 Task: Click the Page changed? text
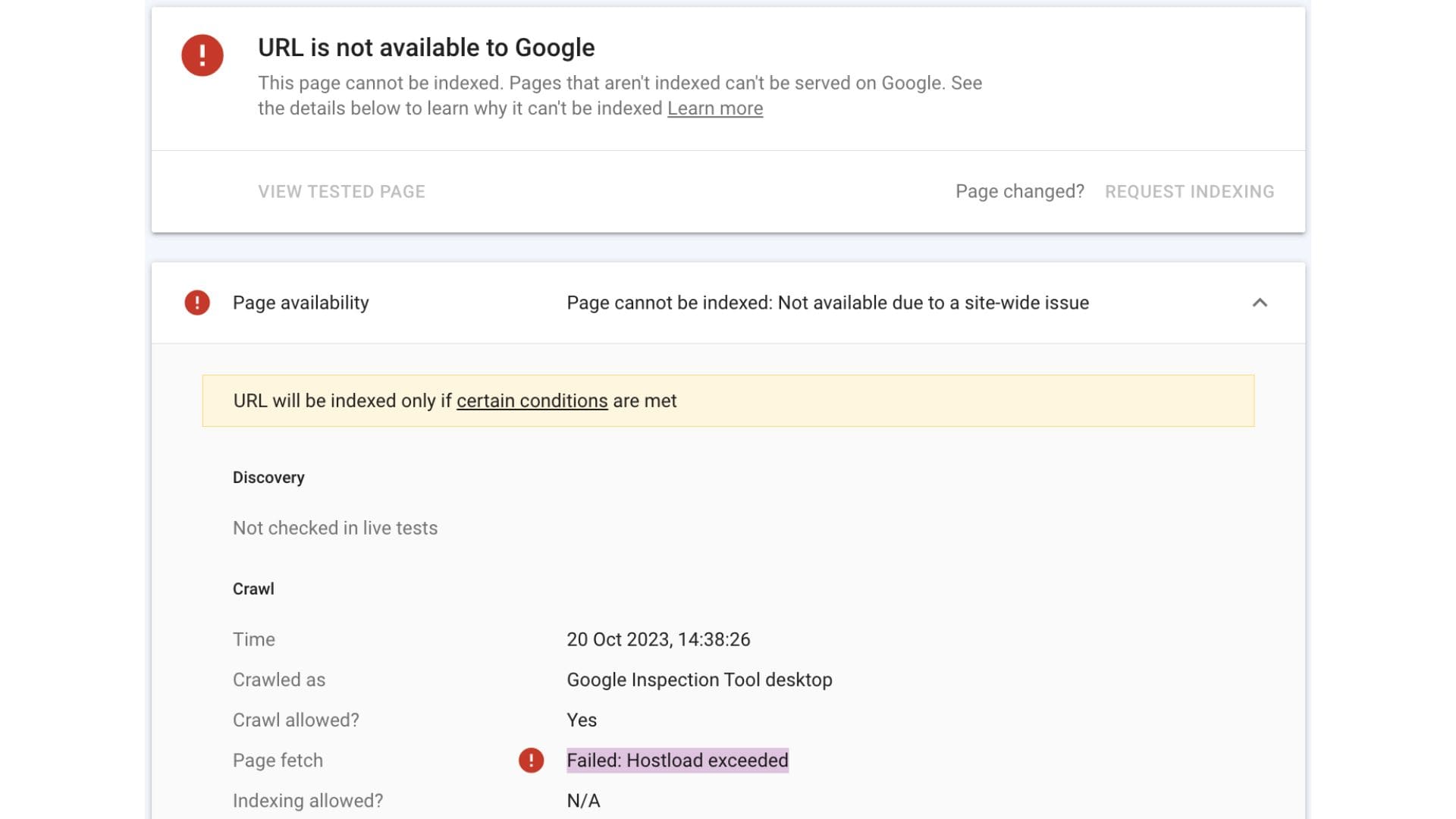(1019, 191)
